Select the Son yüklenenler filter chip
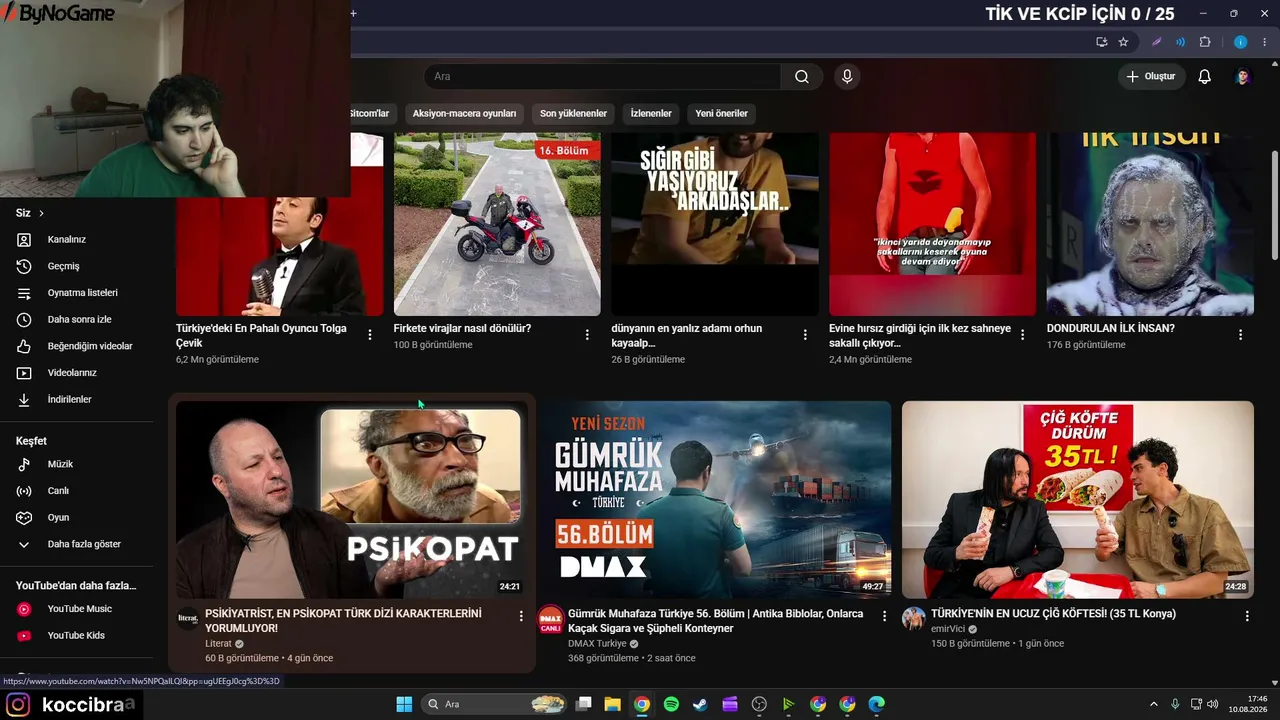The image size is (1280, 720). [573, 113]
